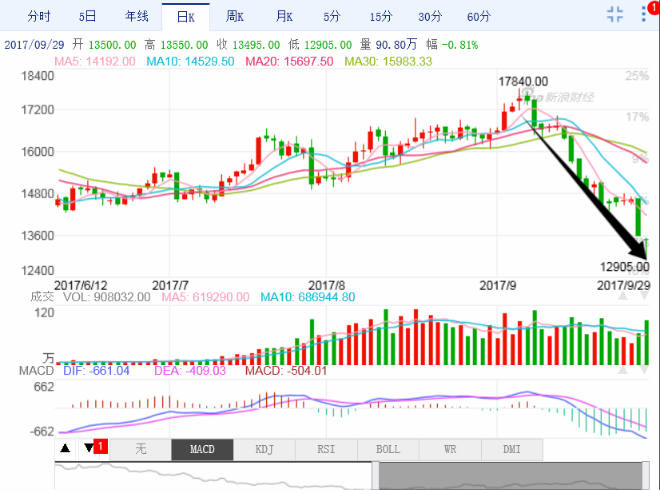Click the right handle of the range selector
The image size is (660, 490).
point(646,476)
